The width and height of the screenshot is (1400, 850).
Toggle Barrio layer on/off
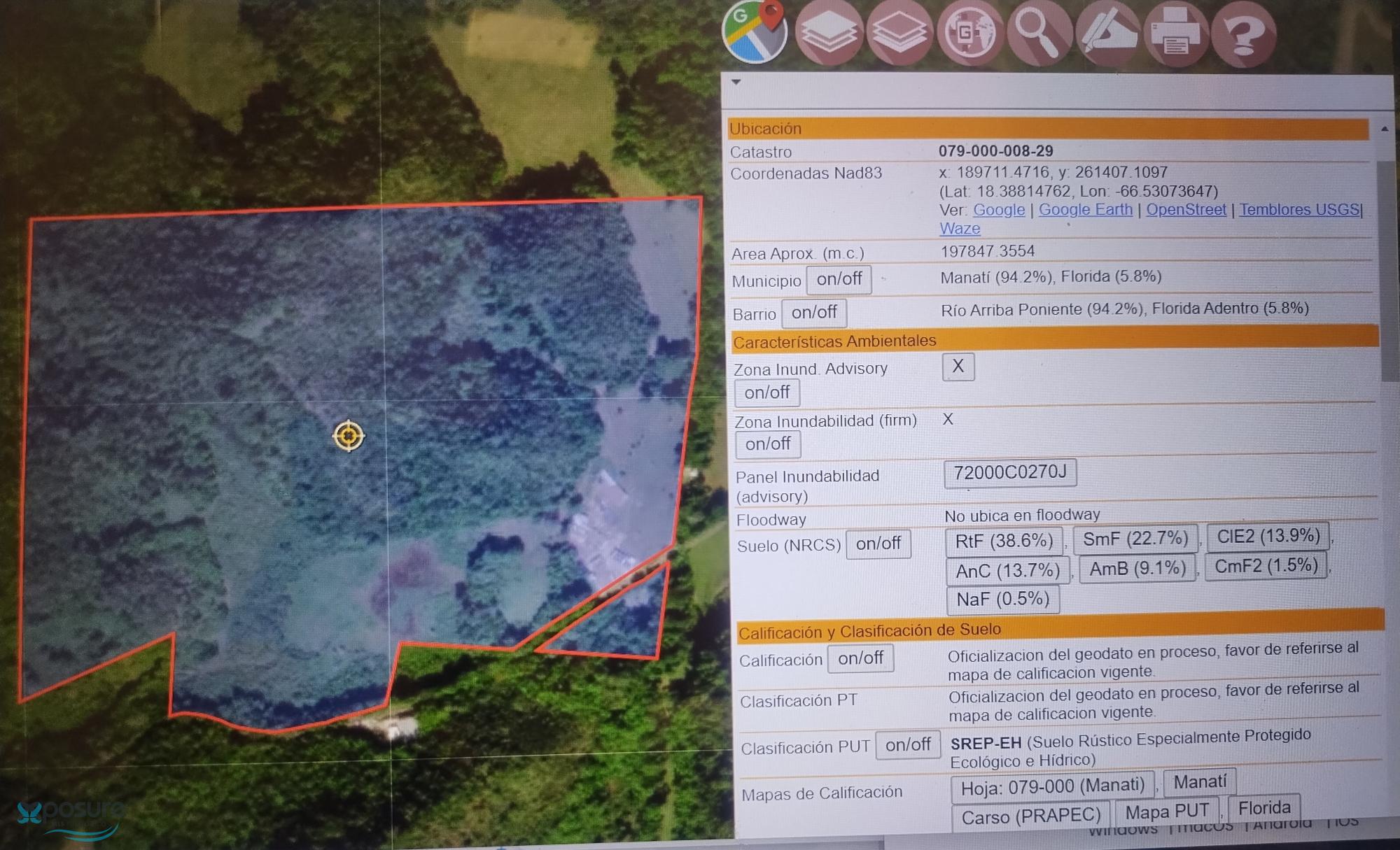pyautogui.click(x=814, y=312)
